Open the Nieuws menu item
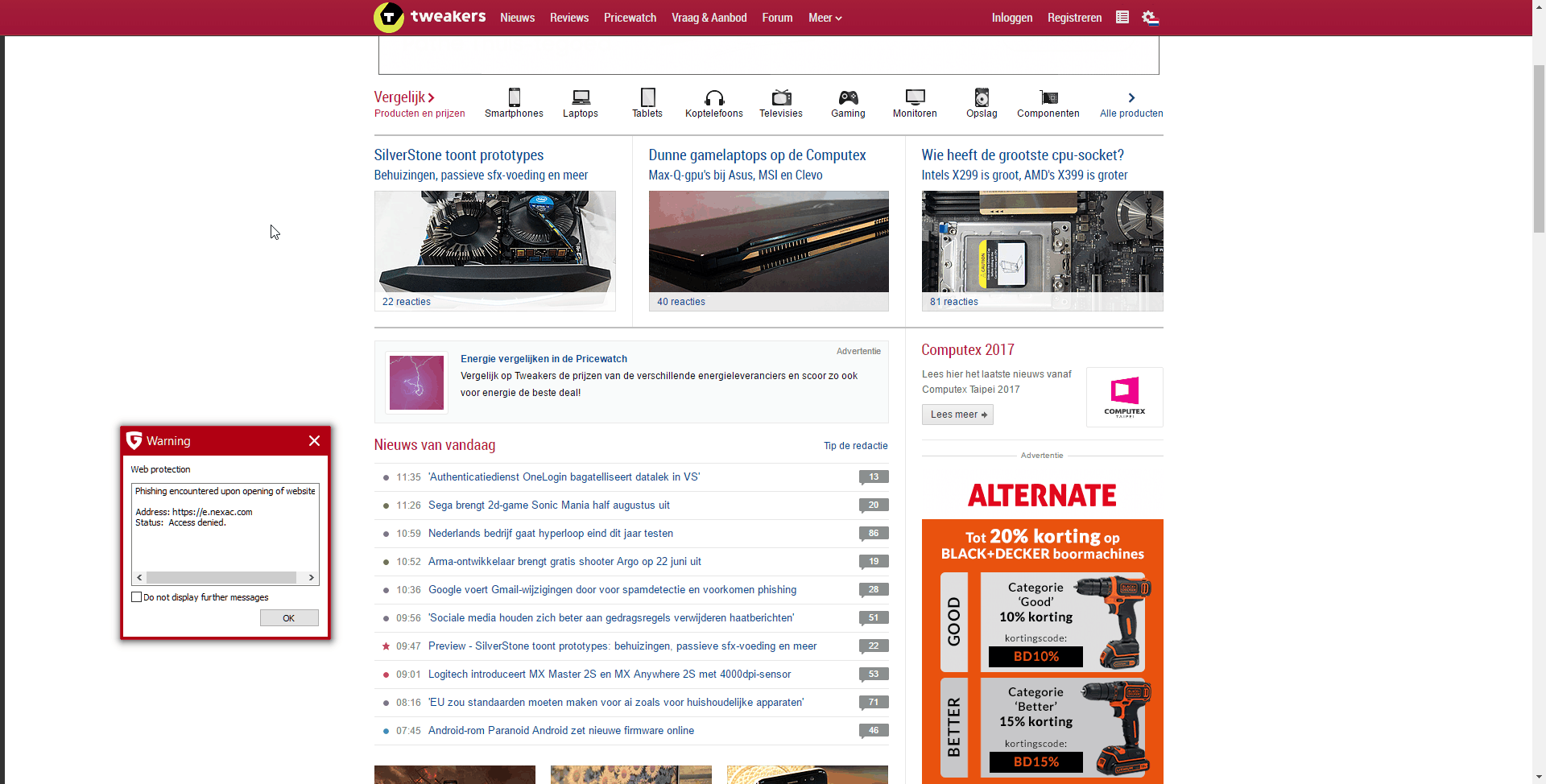Screen dimensions: 1546x784 pos(517,18)
